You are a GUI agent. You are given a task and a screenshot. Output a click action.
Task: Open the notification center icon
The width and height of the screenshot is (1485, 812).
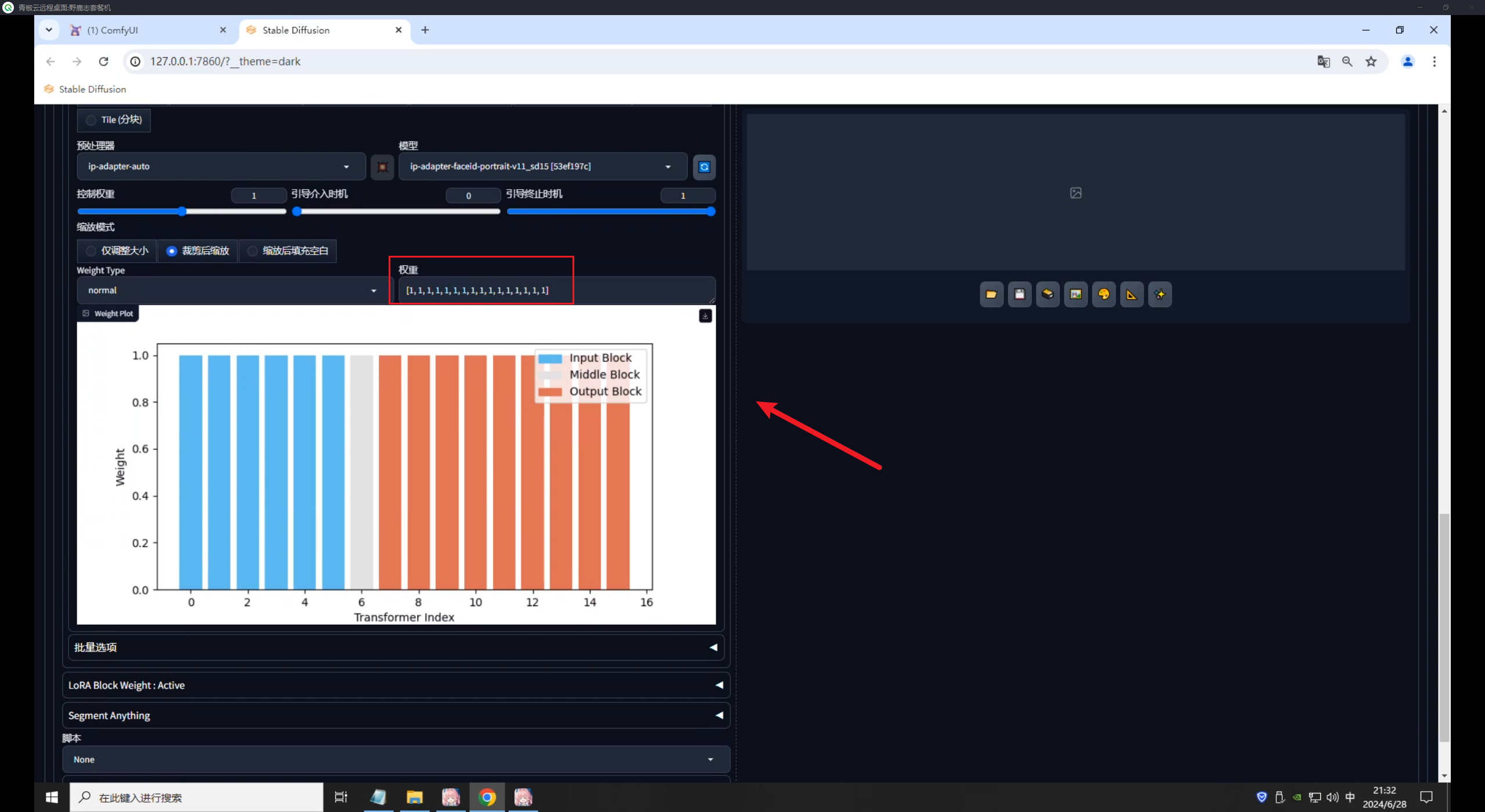pos(1426,797)
